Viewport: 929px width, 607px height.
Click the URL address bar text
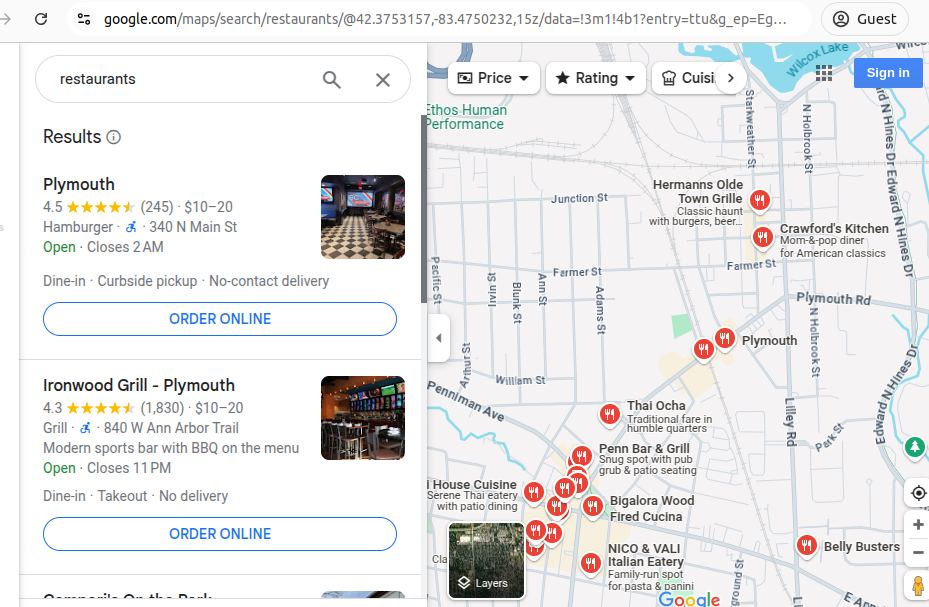pos(445,19)
